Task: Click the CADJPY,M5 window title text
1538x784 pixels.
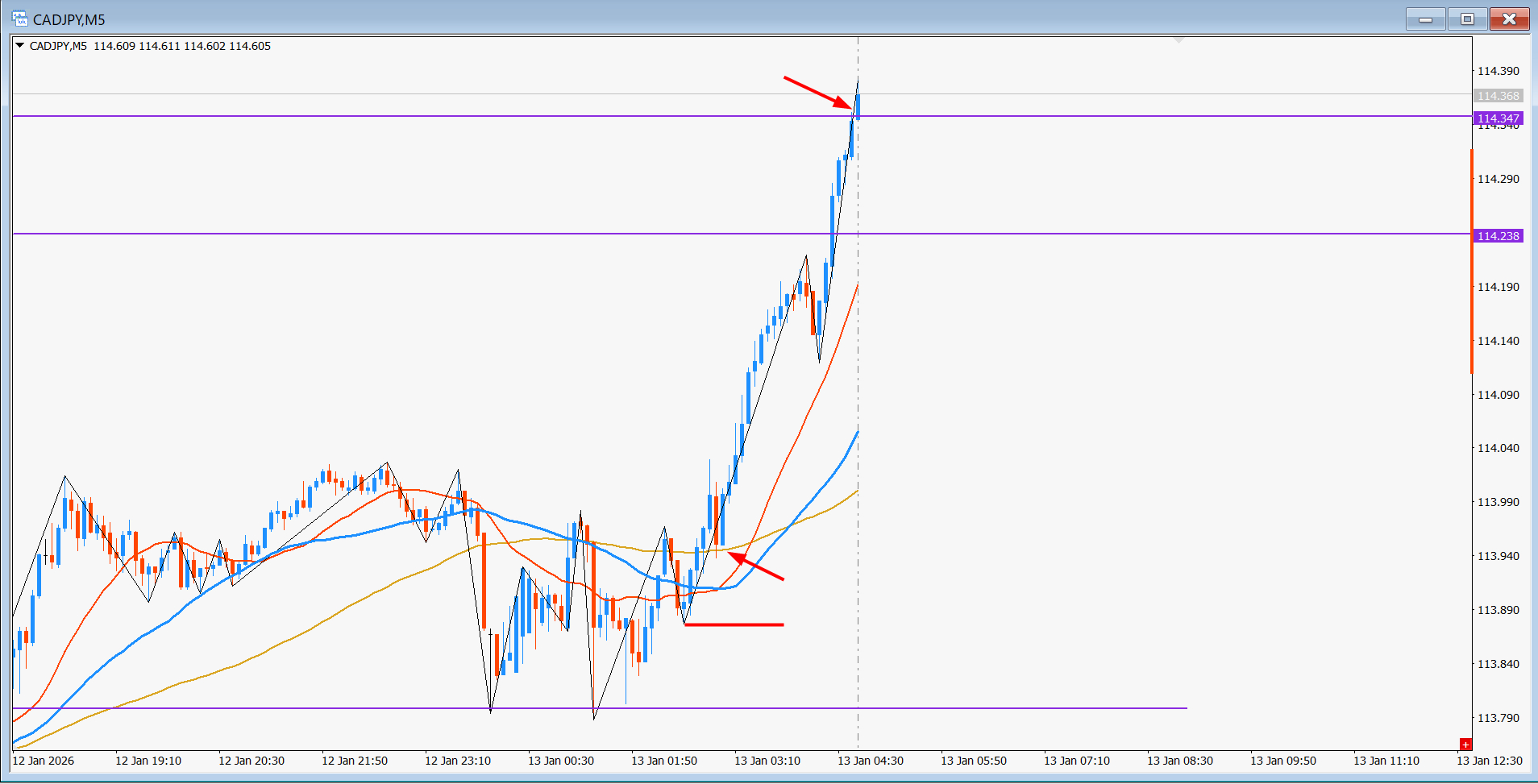Action: (x=69, y=19)
